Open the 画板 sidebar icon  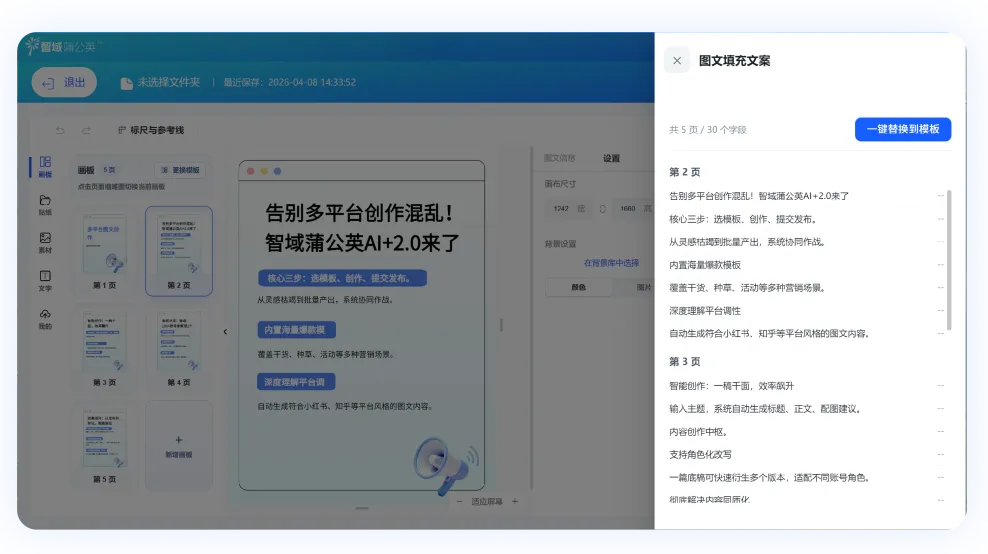(45, 167)
